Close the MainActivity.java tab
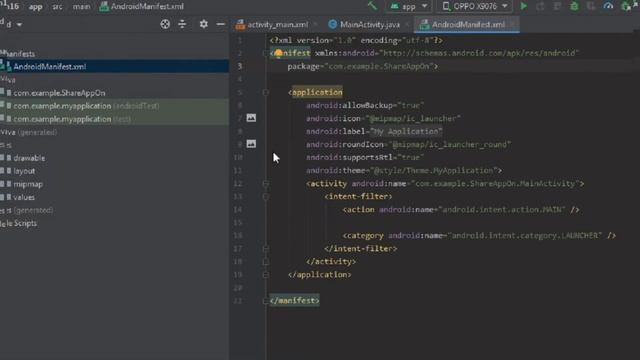The height and width of the screenshot is (360, 640). pyautogui.click(x=407, y=25)
